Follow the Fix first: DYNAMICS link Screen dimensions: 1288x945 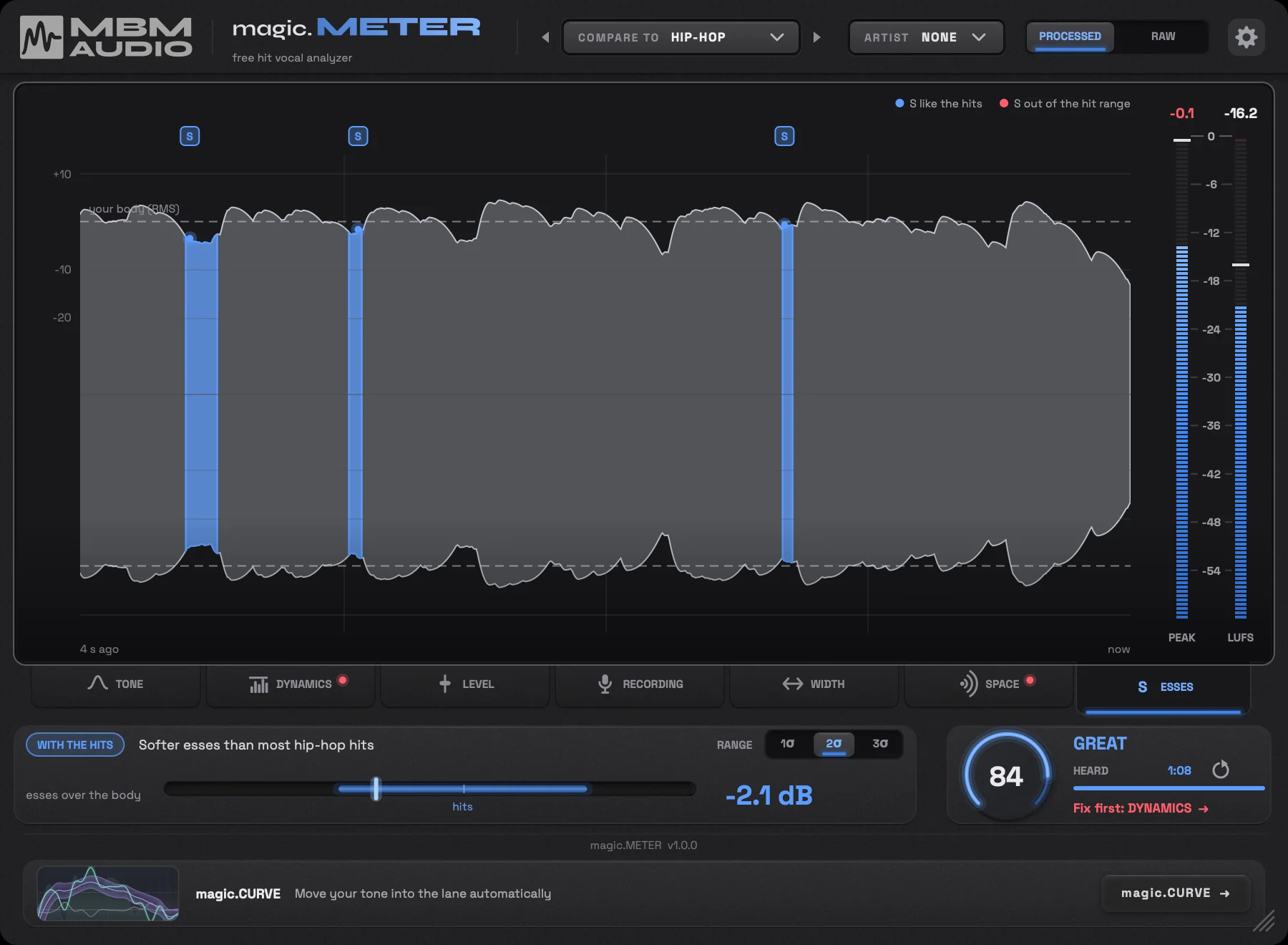[x=1141, y=808]
